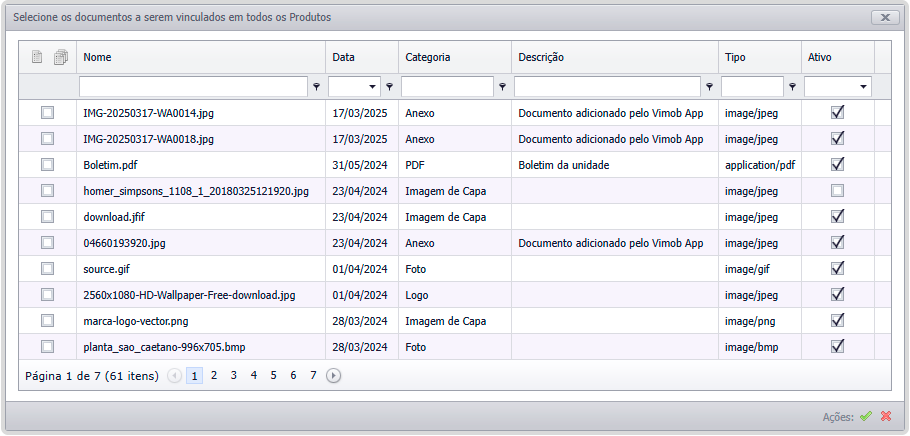Click 'application/pdf' type cell
The height and width of the screenshot is (436, 910).
click(x=760, y=165)
